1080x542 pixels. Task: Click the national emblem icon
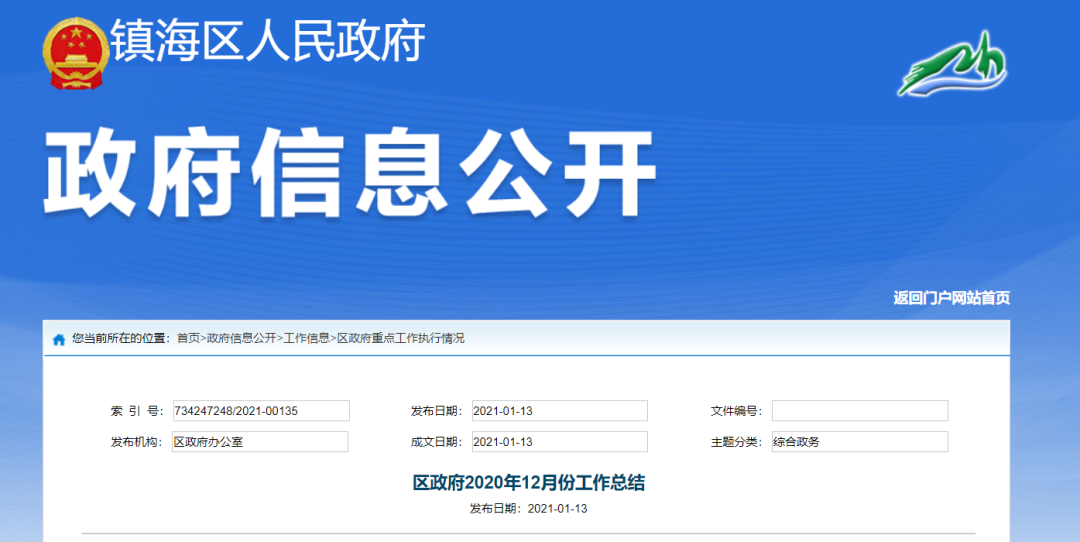pyautogui.click(x=75, y=51)
